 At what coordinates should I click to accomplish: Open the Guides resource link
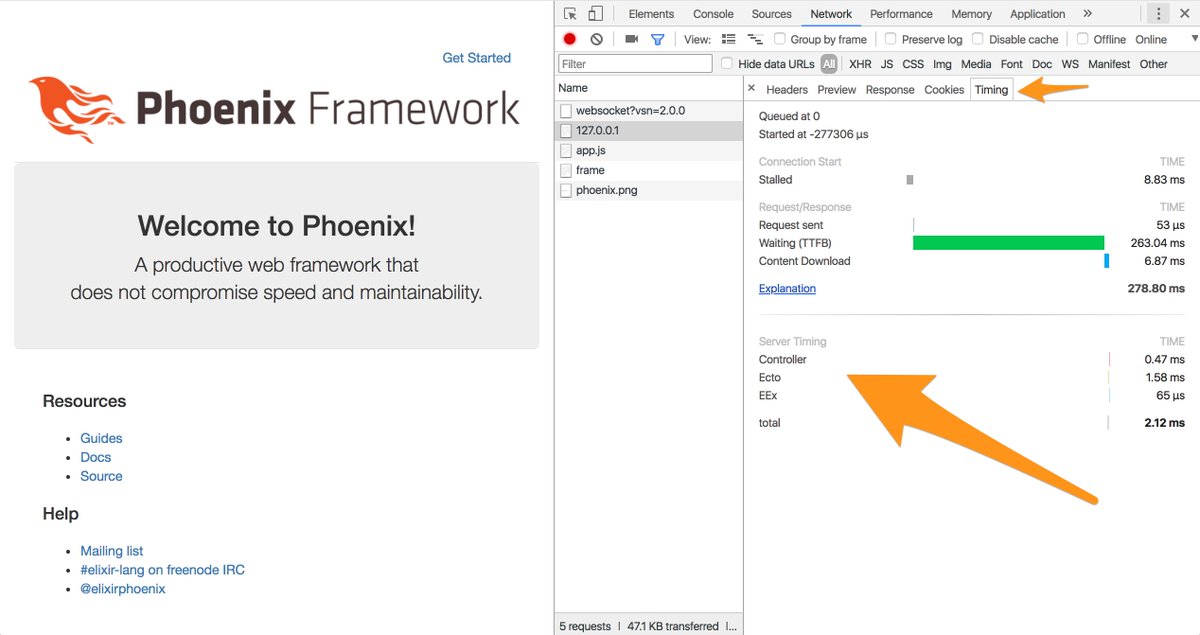tap(101, 438)
